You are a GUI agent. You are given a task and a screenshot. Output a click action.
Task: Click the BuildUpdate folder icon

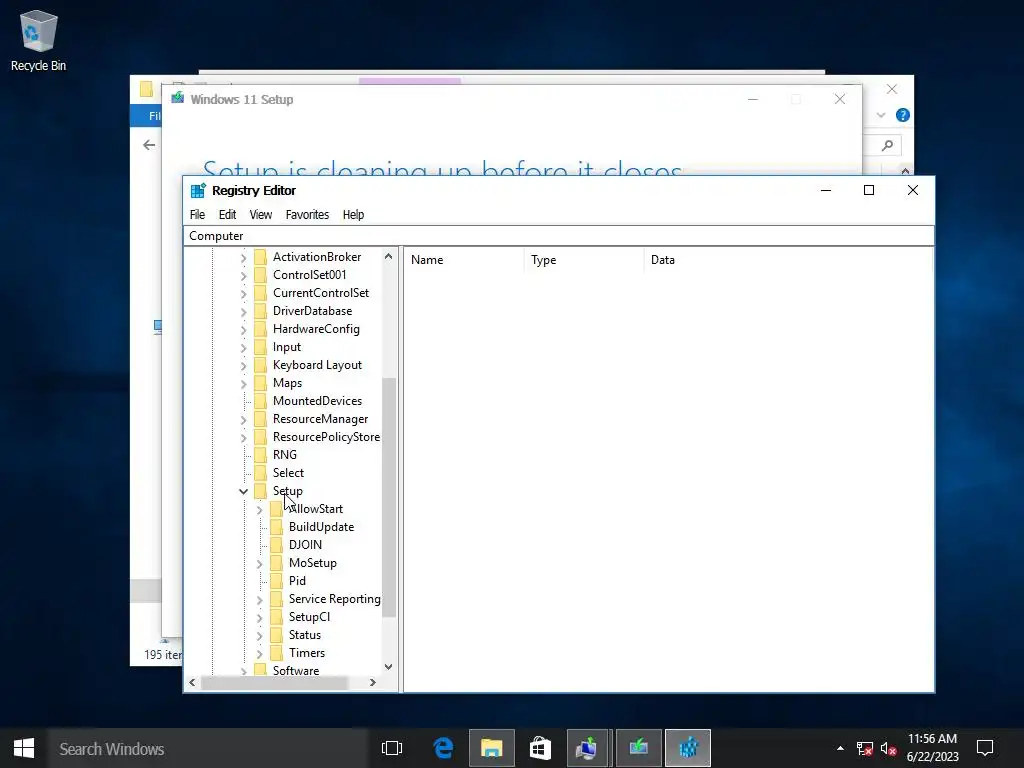click(x=276, y=527)
